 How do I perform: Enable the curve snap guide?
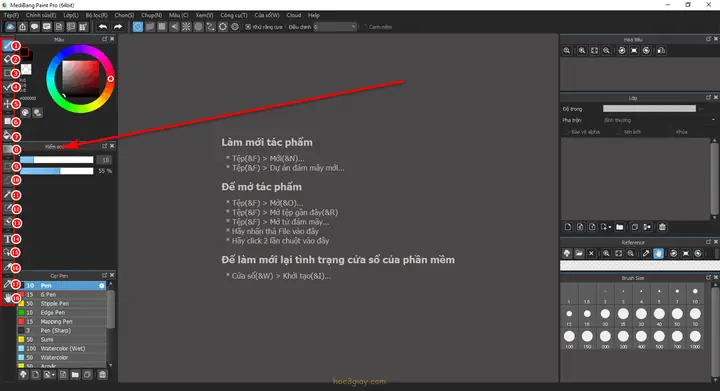click(x=210, y=27)
